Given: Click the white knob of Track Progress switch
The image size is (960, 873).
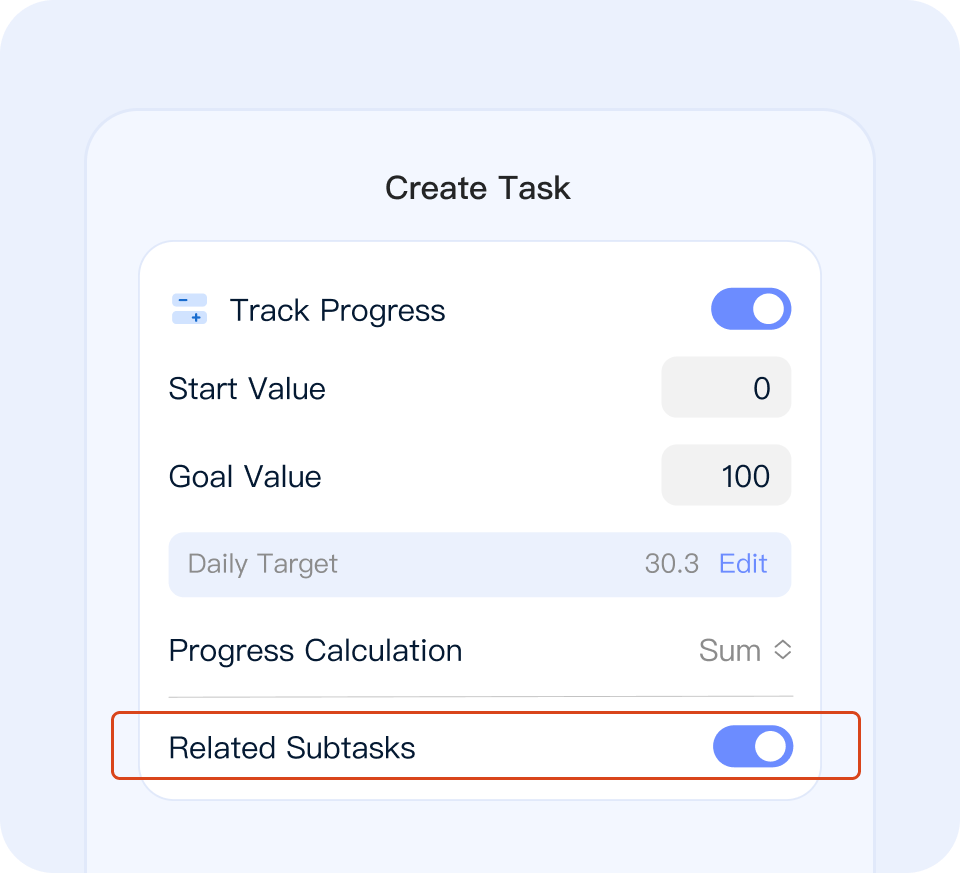Looking at the screenshot, I should pos(768,309).
